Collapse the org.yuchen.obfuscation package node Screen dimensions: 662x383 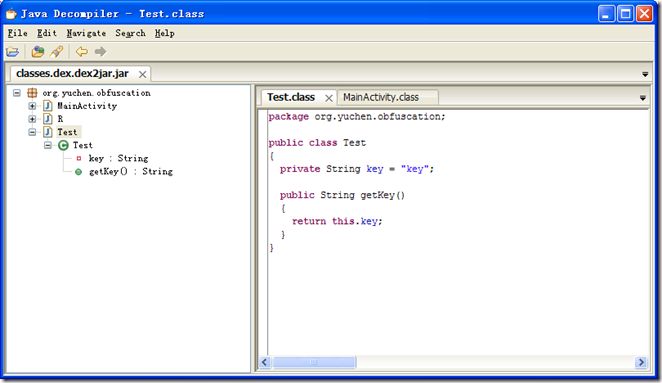16,93
